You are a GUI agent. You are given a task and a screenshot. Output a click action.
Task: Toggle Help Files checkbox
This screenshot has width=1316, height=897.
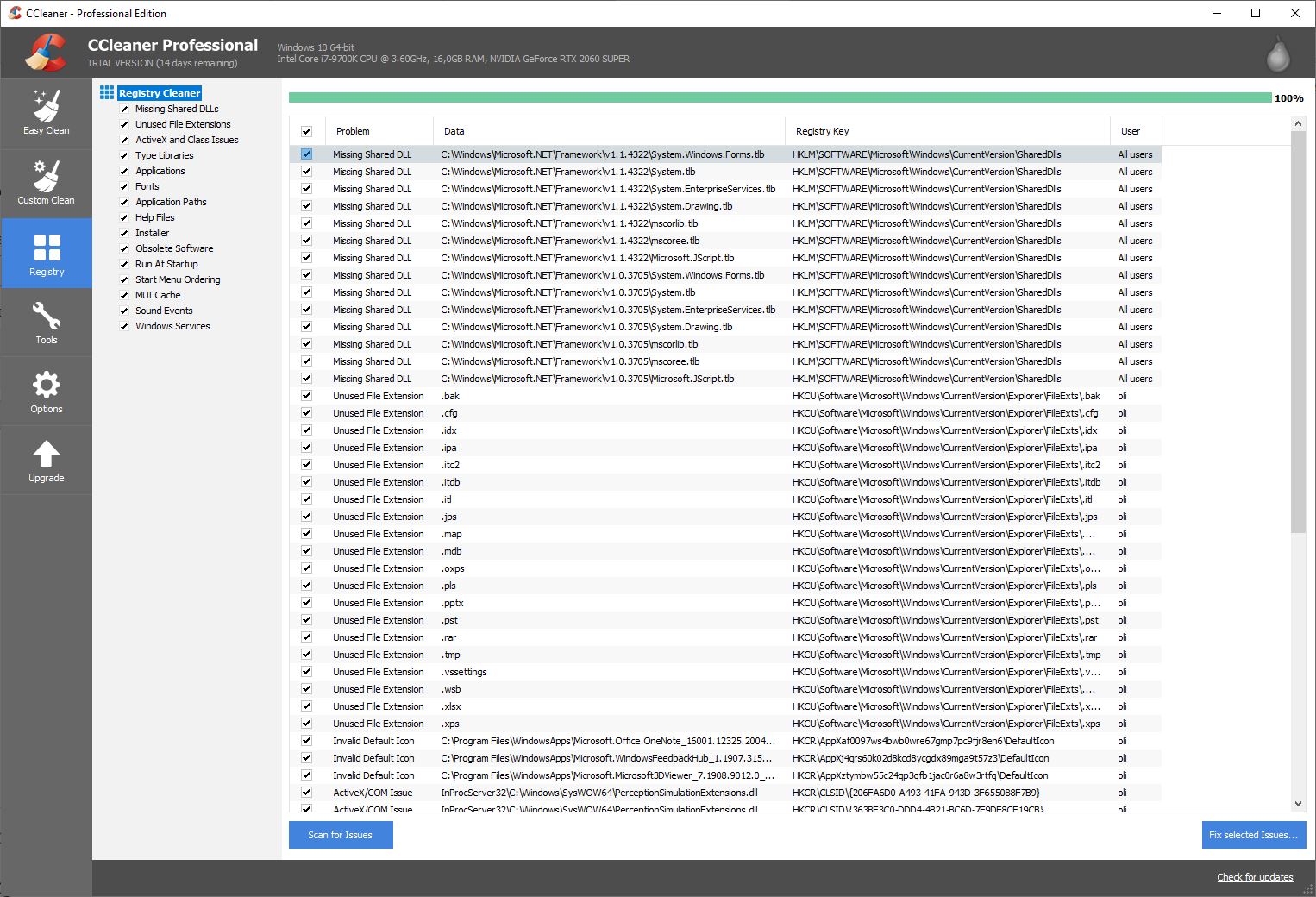tap(124, 217)
